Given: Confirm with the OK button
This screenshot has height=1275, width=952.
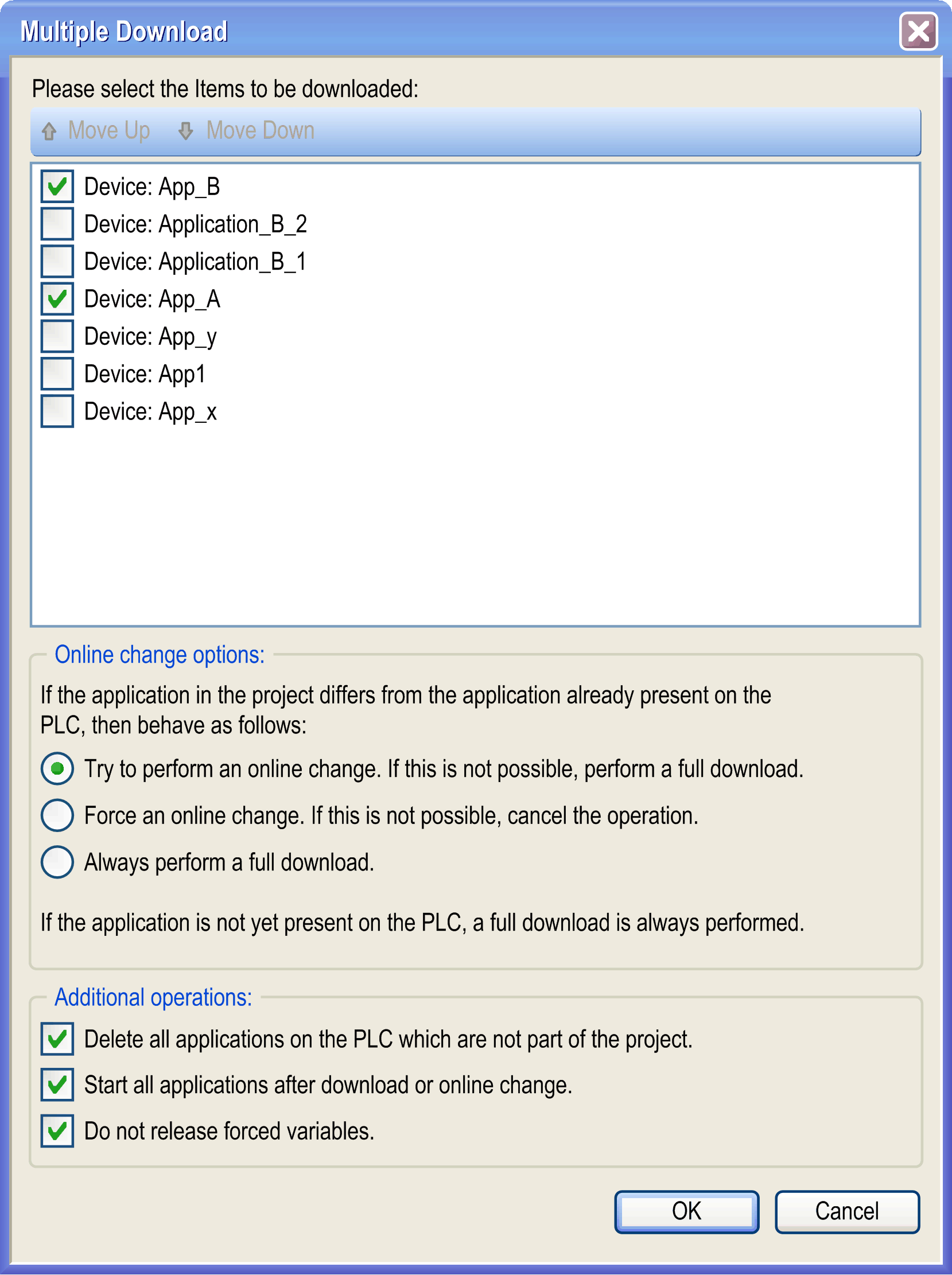Looking at the screenshot, I should [x=687, y=1212].
